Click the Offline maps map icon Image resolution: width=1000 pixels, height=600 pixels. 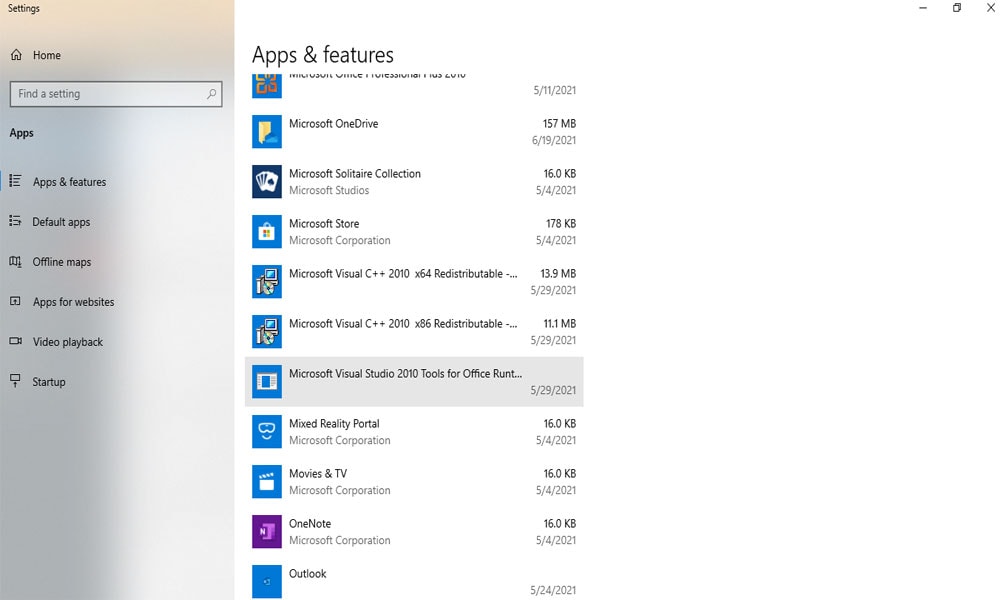(x=15, y=261)
